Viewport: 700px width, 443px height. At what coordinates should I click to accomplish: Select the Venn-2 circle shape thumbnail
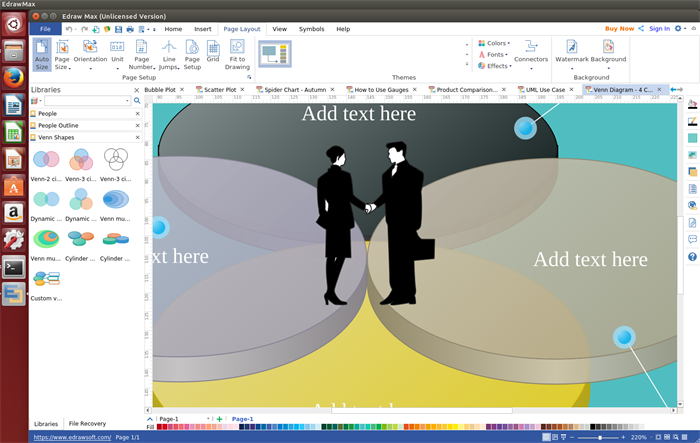tap(46, 160)
